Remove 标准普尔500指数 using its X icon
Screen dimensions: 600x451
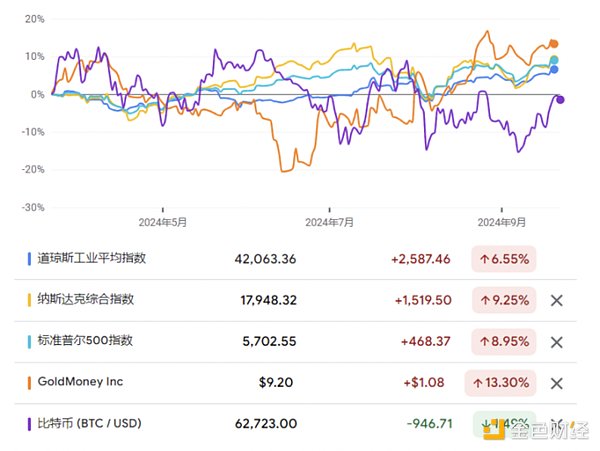coord(558,341)
